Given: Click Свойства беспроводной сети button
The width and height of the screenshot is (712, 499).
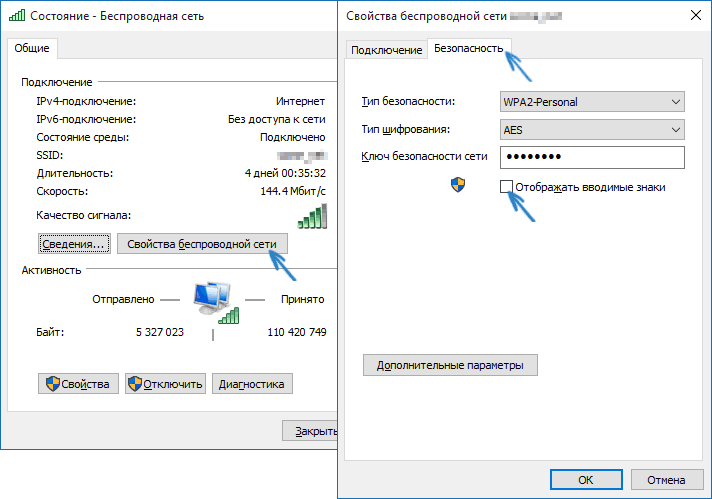Looking at the screenshot, I should click(x=202, y=244).
